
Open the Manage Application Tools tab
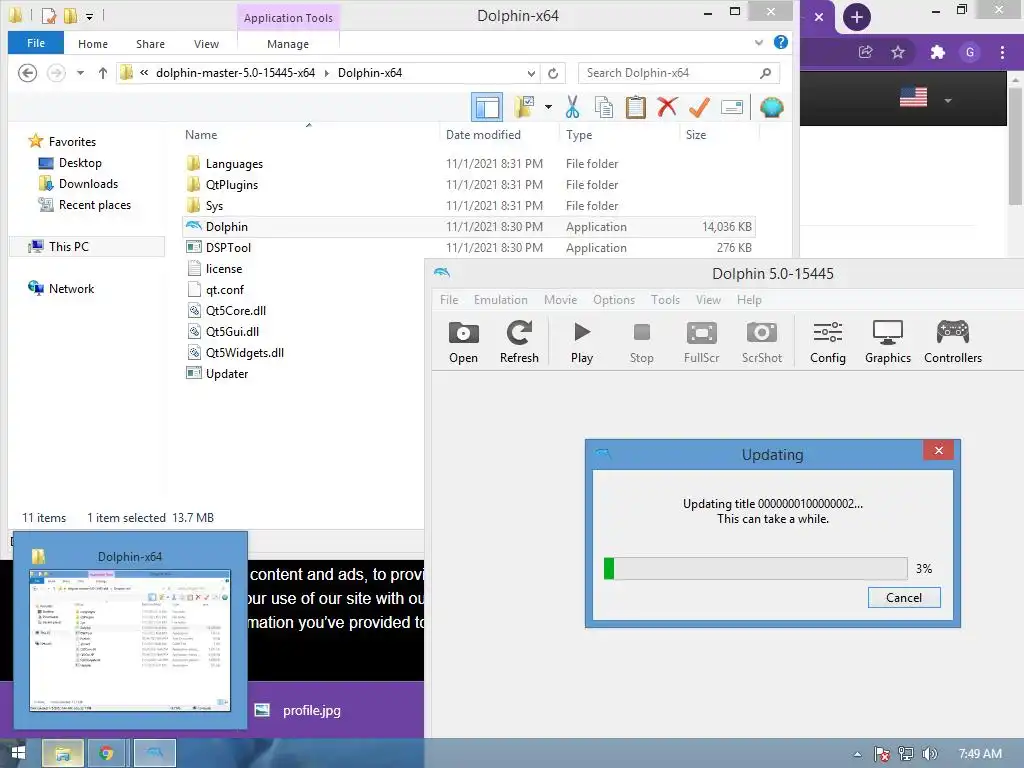click(x=288, y=44)
